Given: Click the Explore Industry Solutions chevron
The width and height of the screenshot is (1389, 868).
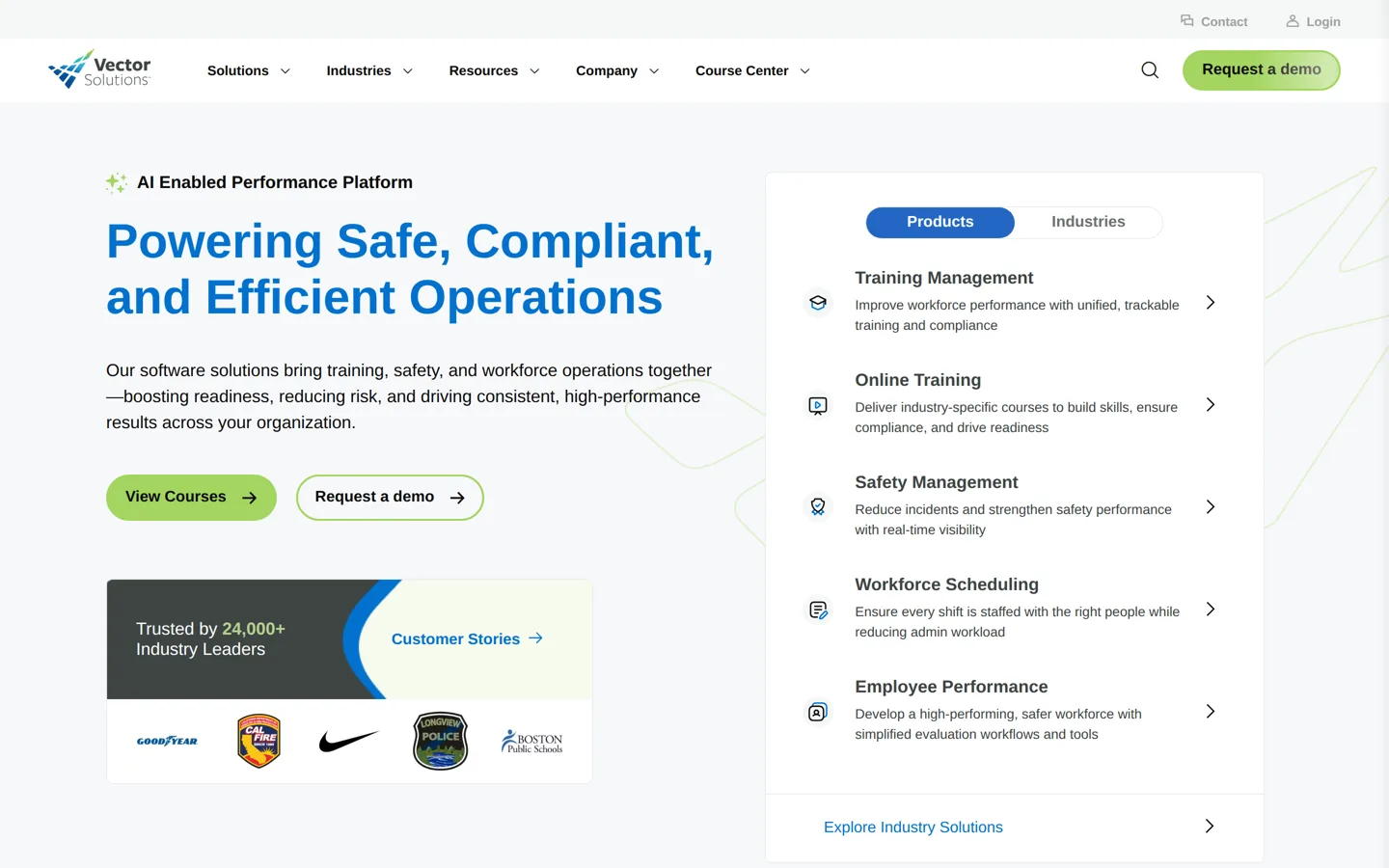Looking at the screenshot, I should [1210, 827].
